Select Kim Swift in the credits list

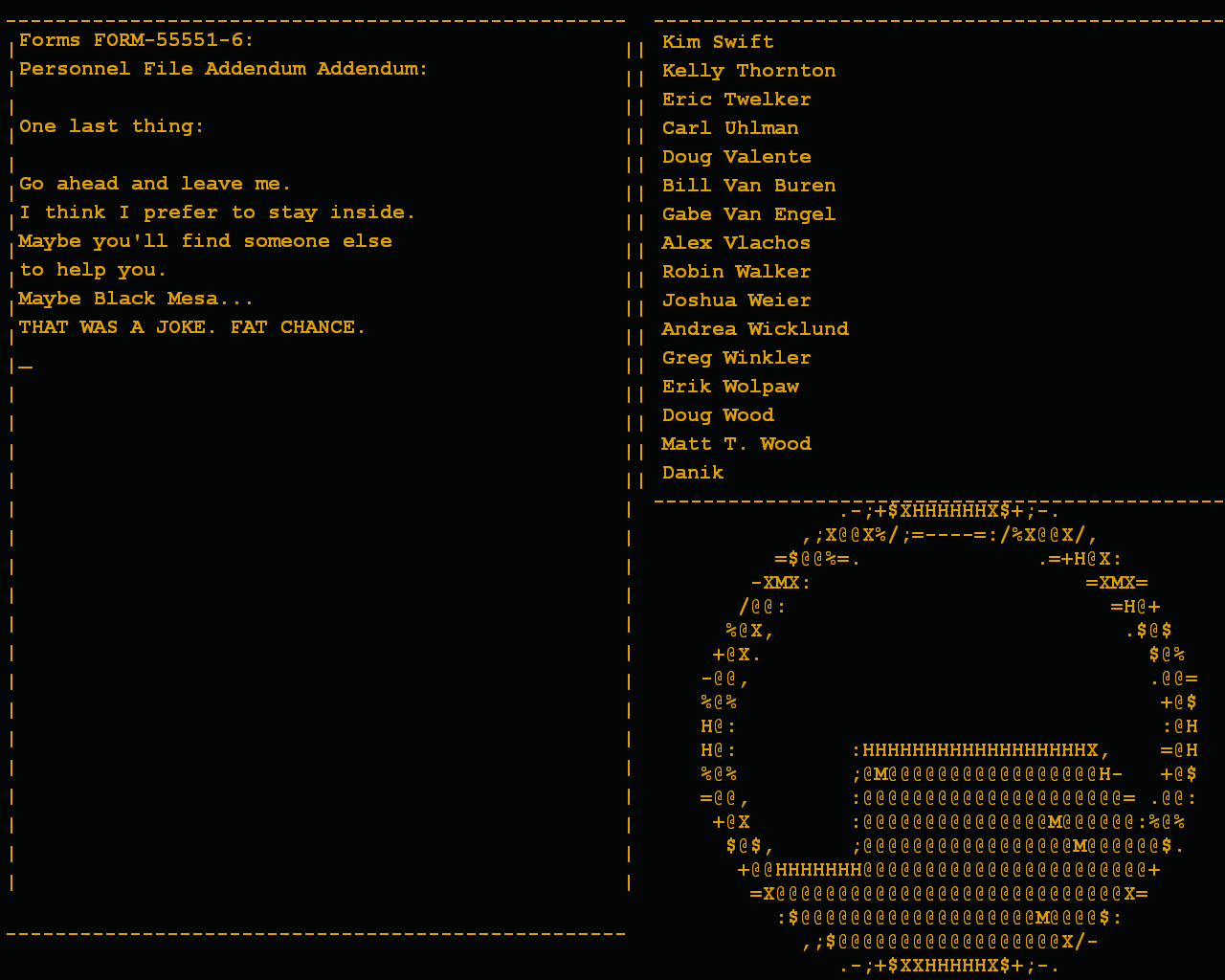tap(718, 42)
